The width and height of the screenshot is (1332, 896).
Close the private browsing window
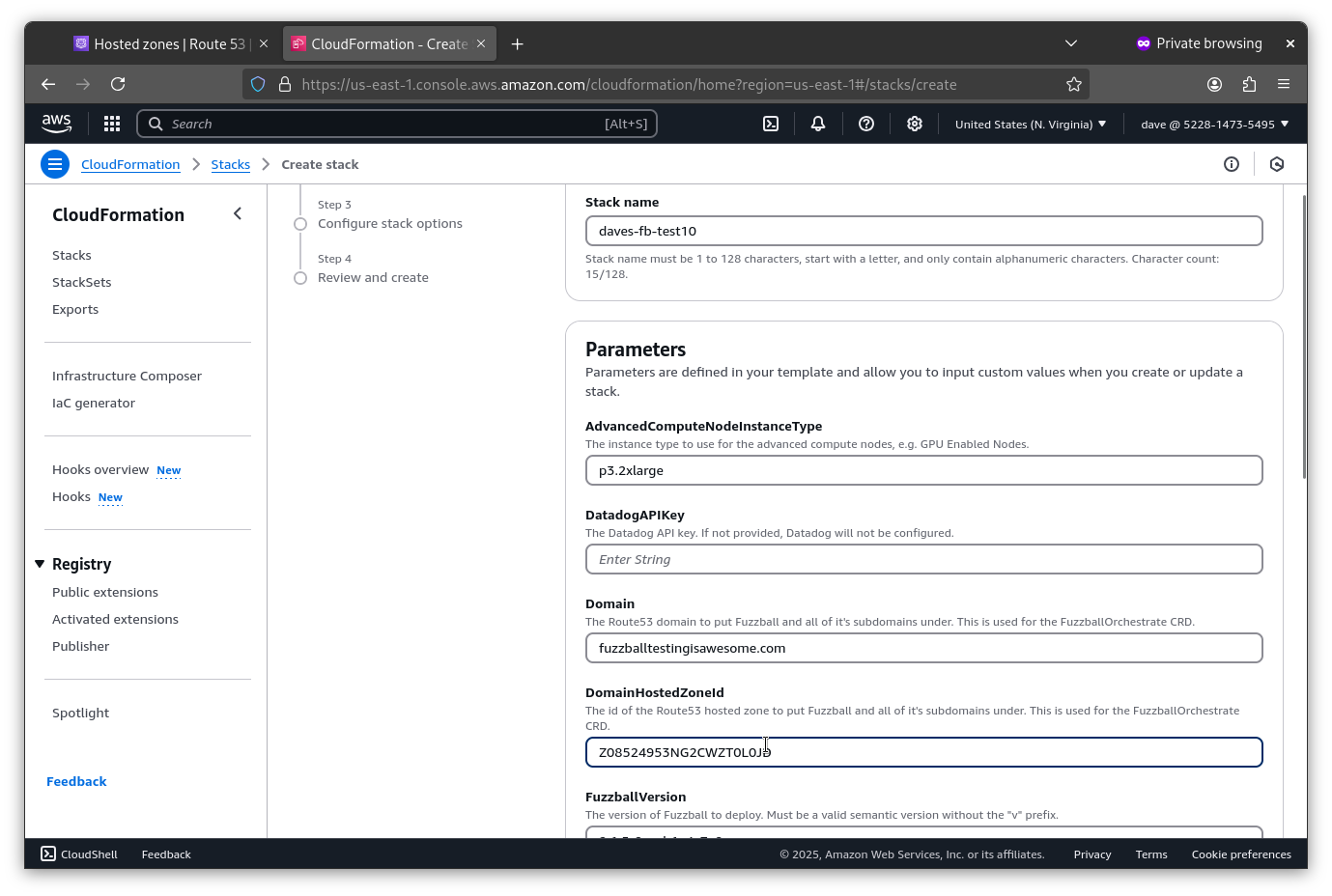[1289, 43]
